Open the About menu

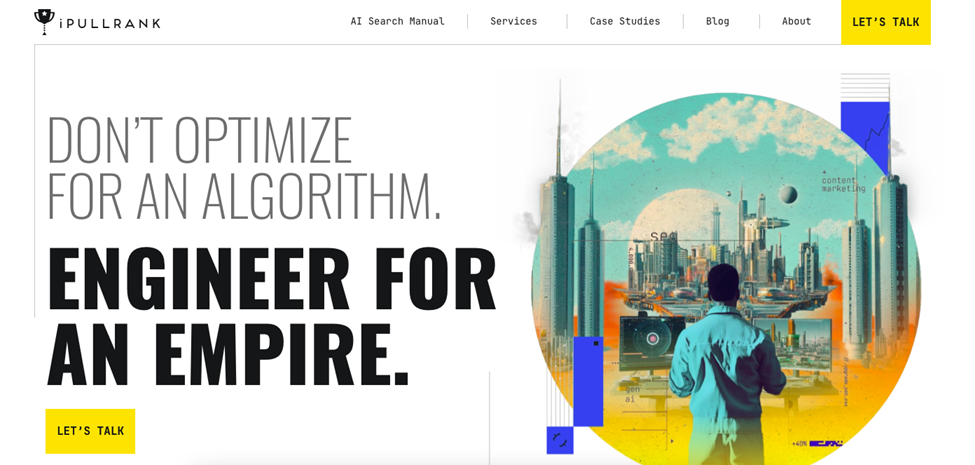pyautogui.click(x=797, y=21)
